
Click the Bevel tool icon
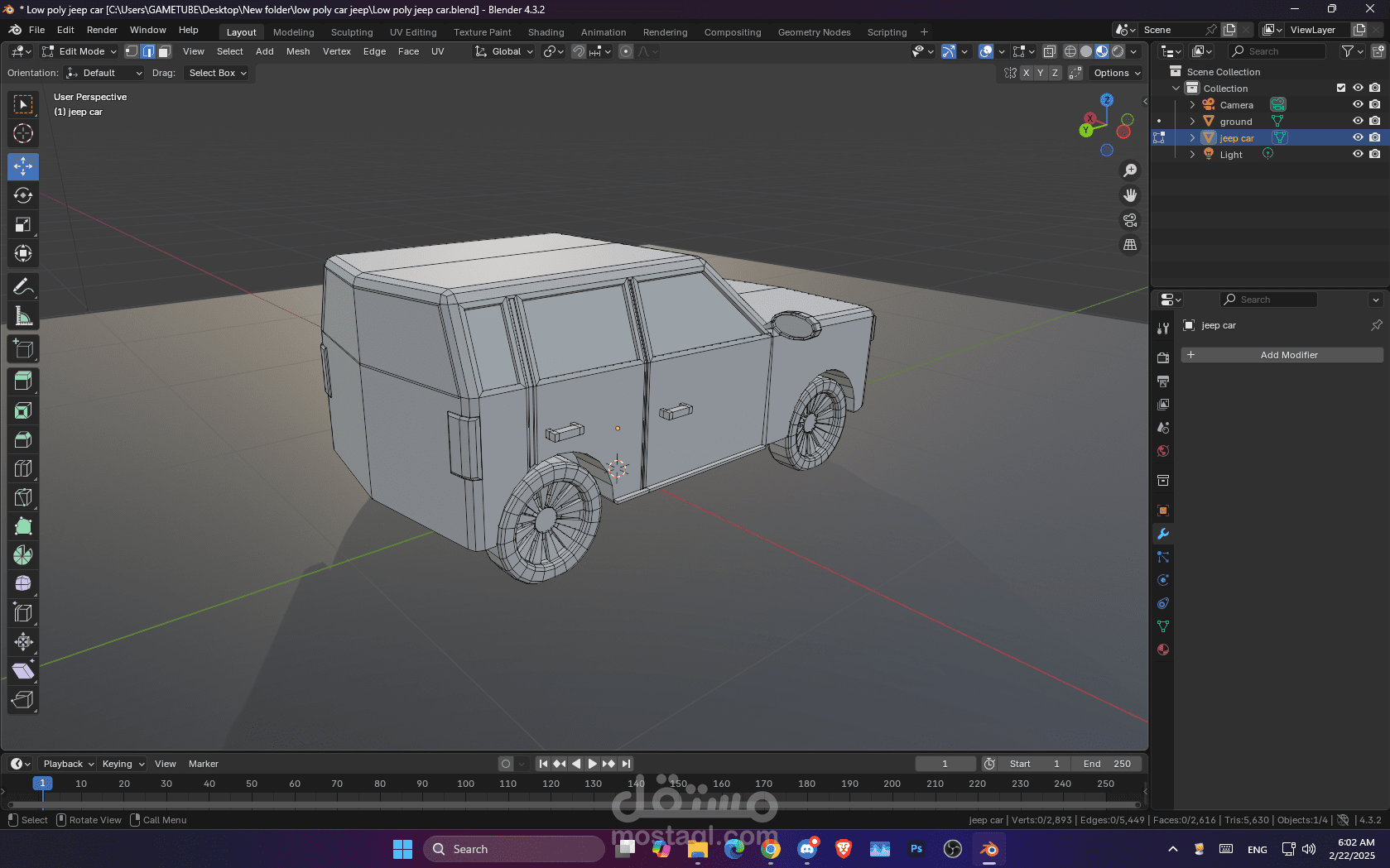23,439
